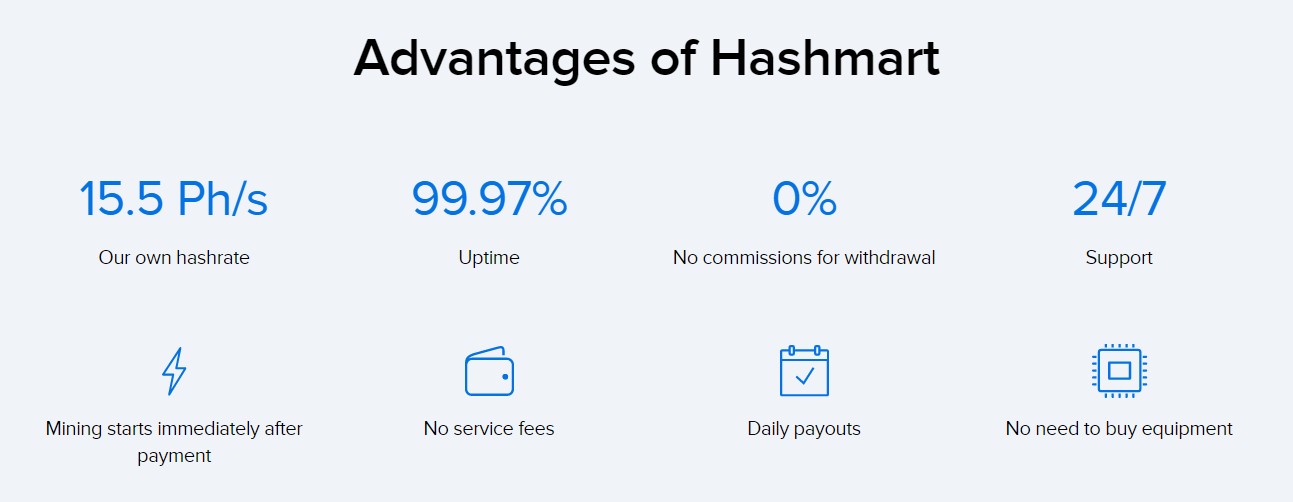1293x502 pixels.
Task: Click the Daily payouts label
Action: pos(804,429)
